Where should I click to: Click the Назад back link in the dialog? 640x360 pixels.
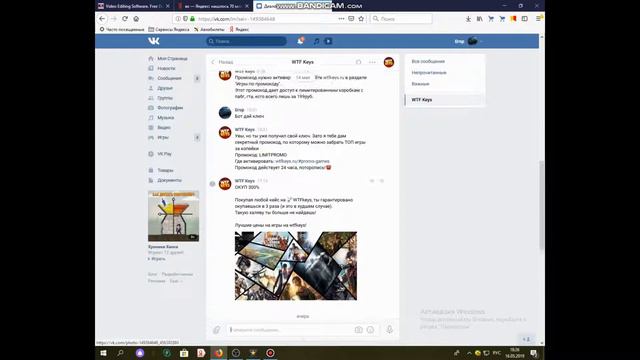tap(222, 62)
